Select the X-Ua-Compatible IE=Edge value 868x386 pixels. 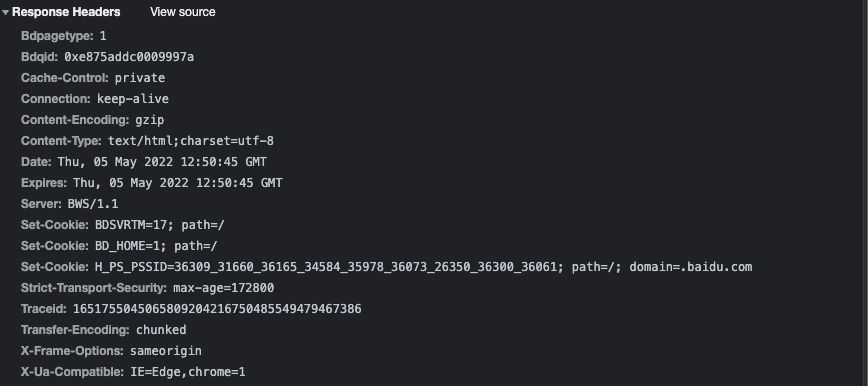[188, 373]
